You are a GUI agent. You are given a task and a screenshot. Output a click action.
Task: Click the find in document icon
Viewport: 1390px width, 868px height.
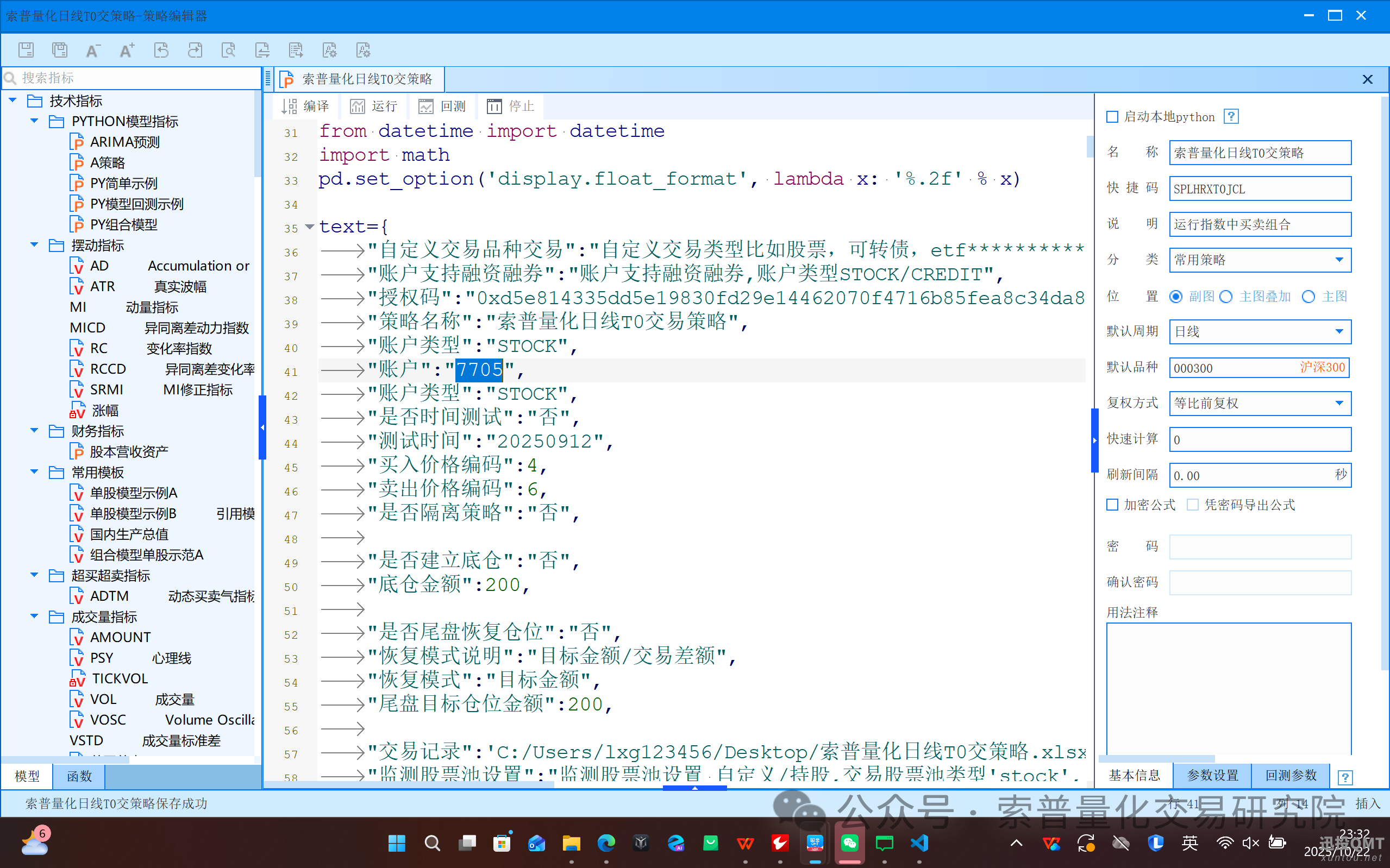[229, 50]
